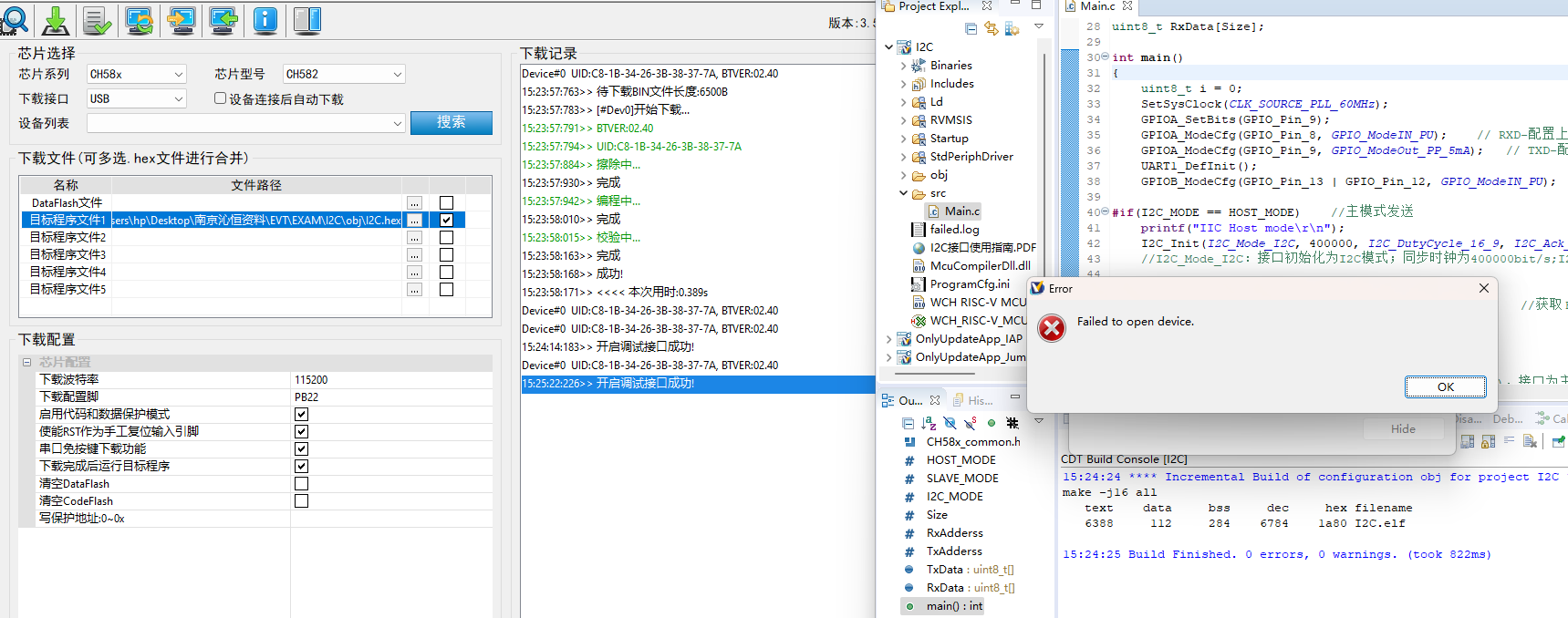
Task: Click the green download arrow toolbar icon
Action: click(56, 19)
